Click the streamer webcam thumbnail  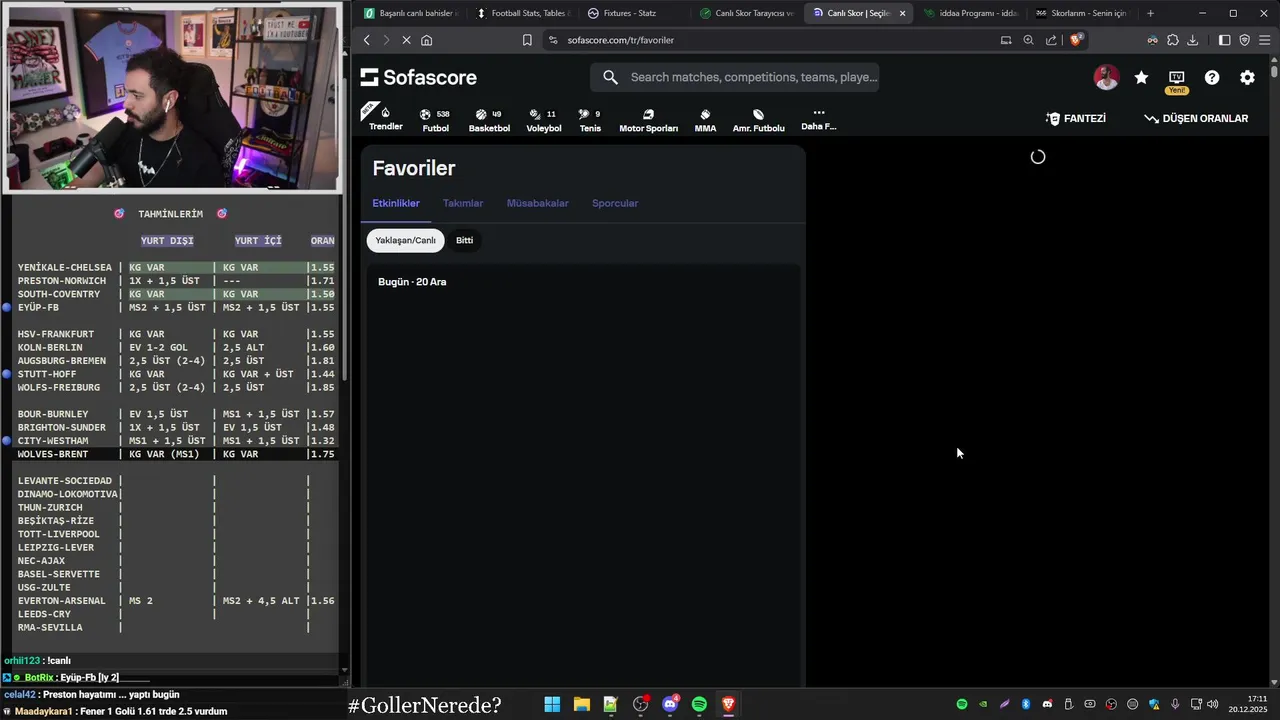[x=173, y=97]
